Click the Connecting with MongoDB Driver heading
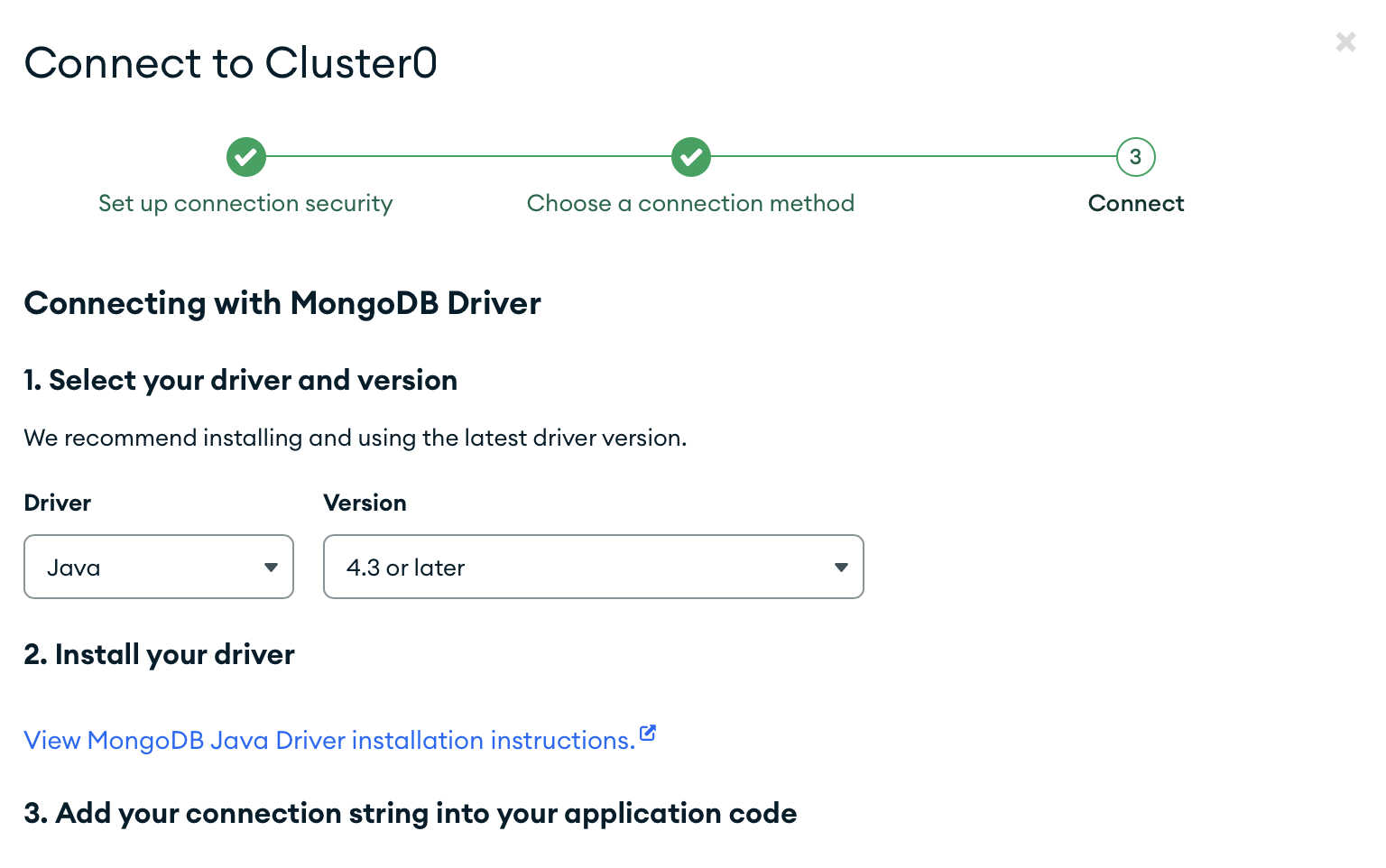The width and height of the screenshot is (1386, 868). click(282, 304)
